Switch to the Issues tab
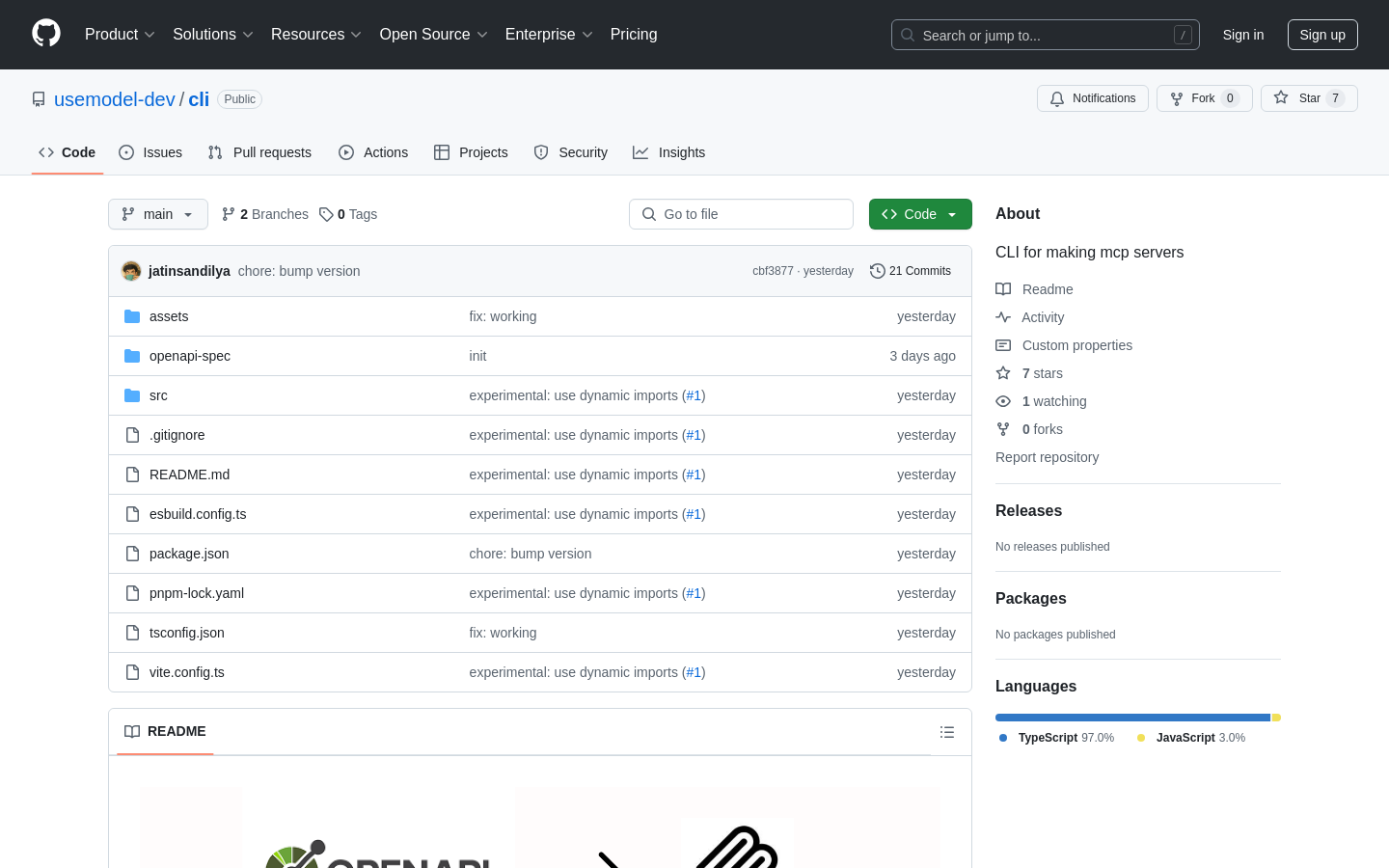The height and width of the screenshot is (868, 1389). [150, 152]
